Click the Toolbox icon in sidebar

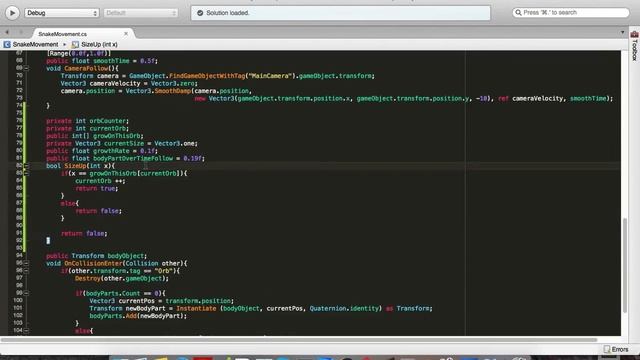tap(635, 34)
